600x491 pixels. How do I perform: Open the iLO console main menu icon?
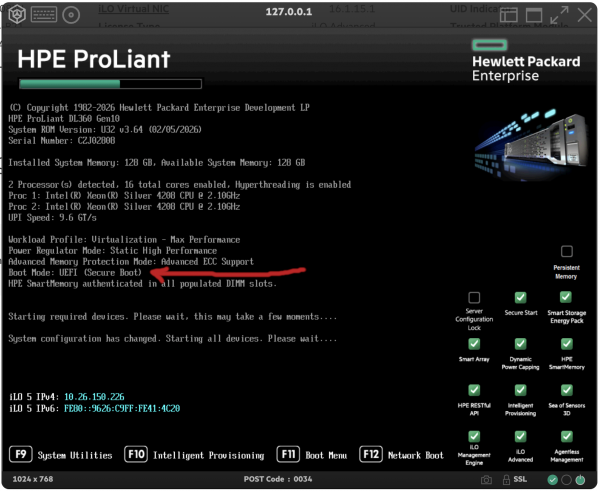17,15
